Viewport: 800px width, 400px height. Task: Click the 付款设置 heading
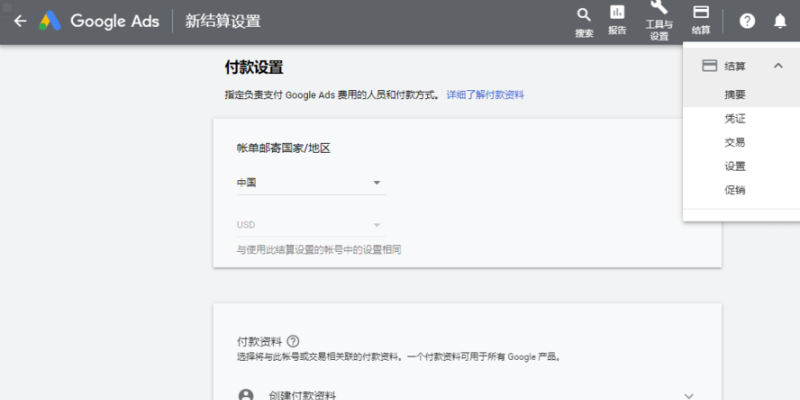(254, 67)
